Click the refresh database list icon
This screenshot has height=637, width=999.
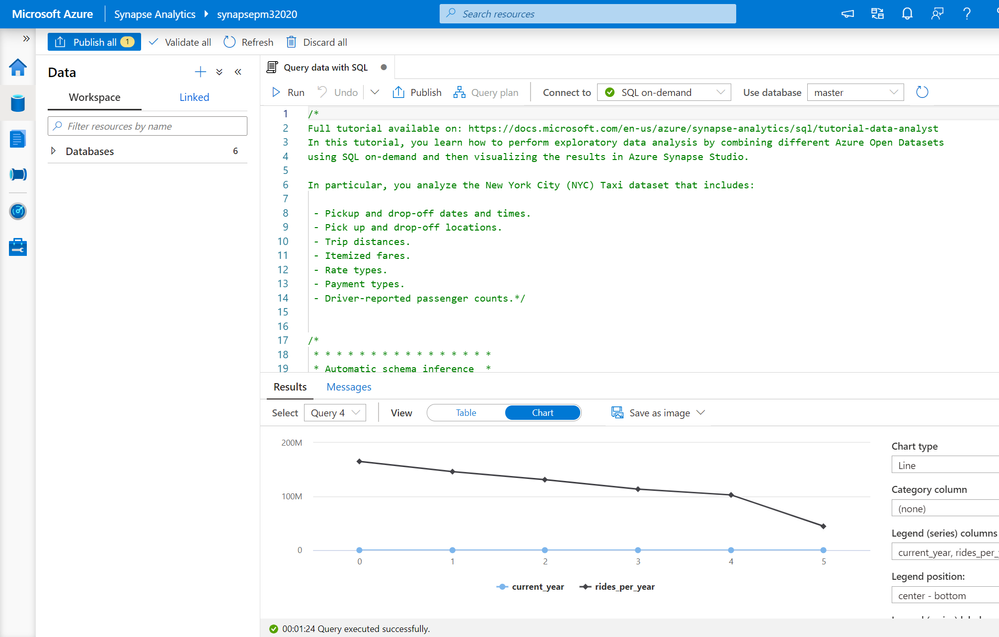click(922, 92)
